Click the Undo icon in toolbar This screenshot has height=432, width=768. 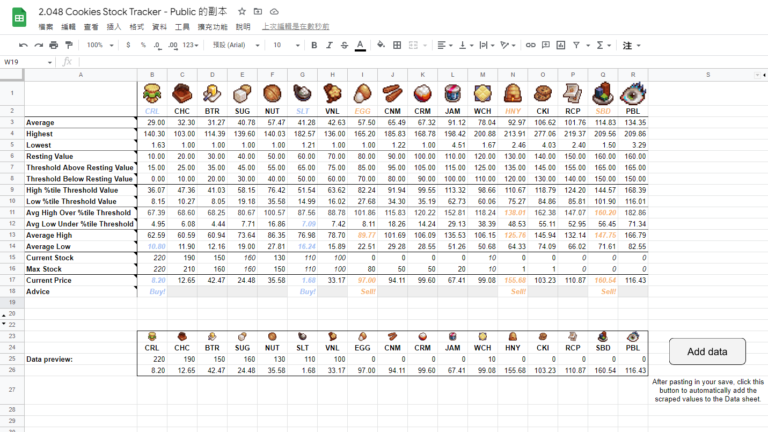point(23,45)
